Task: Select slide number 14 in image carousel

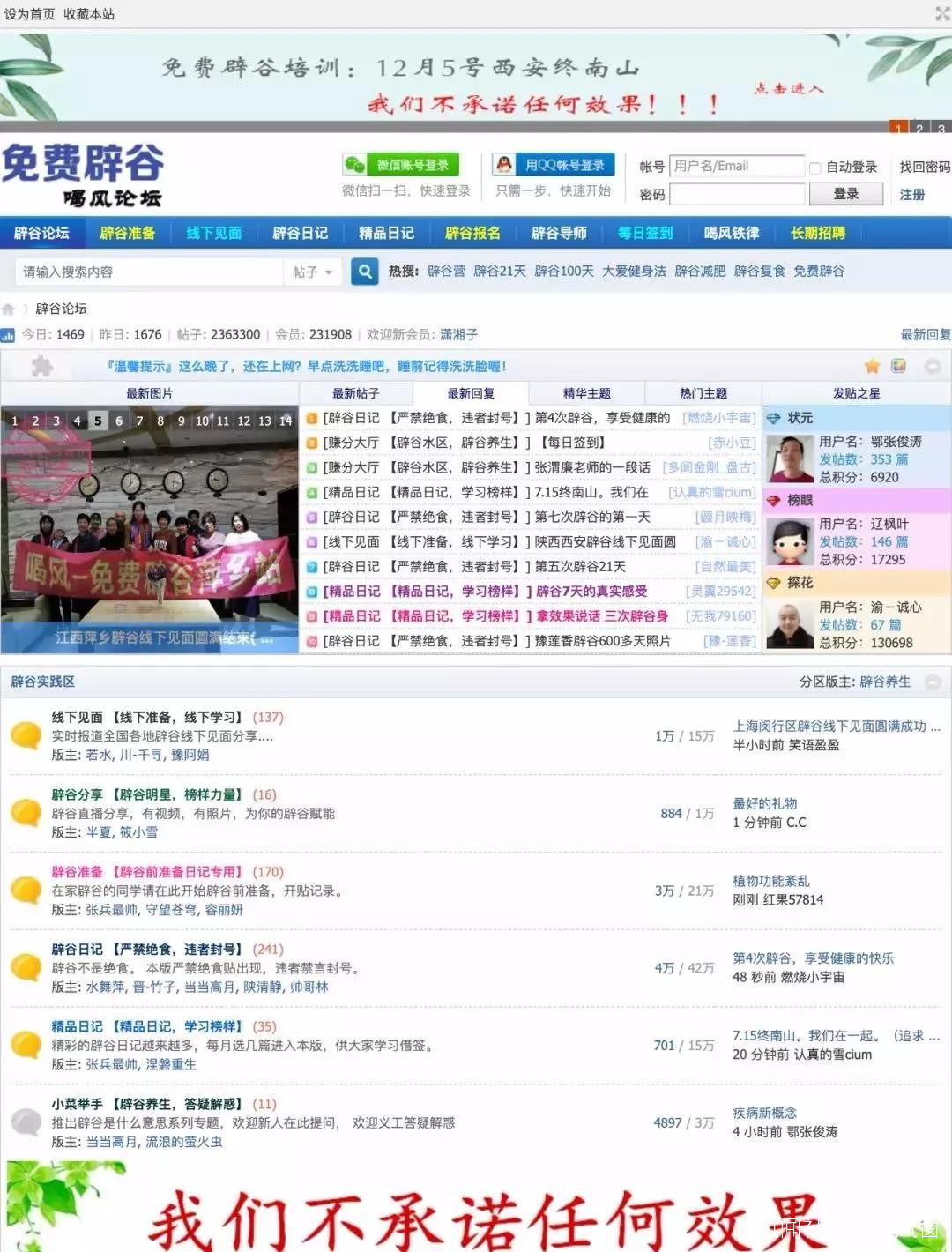Action: [x=286, y=421]
